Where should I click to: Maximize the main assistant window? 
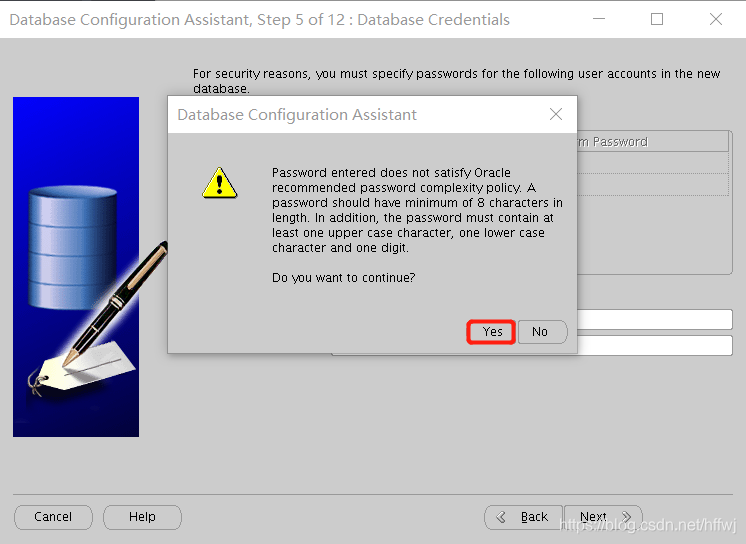(x=657, y=19)
